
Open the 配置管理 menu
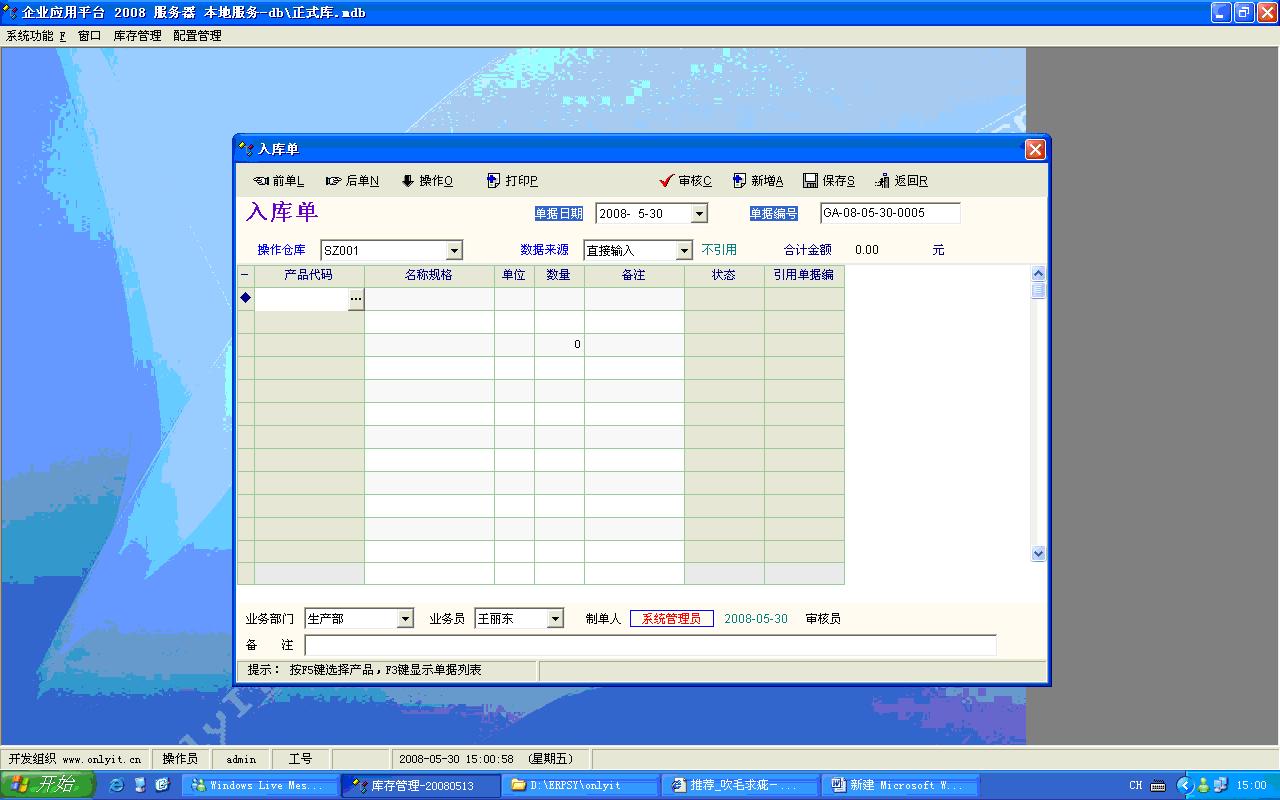pyautogui.click(x=197, y=36)
